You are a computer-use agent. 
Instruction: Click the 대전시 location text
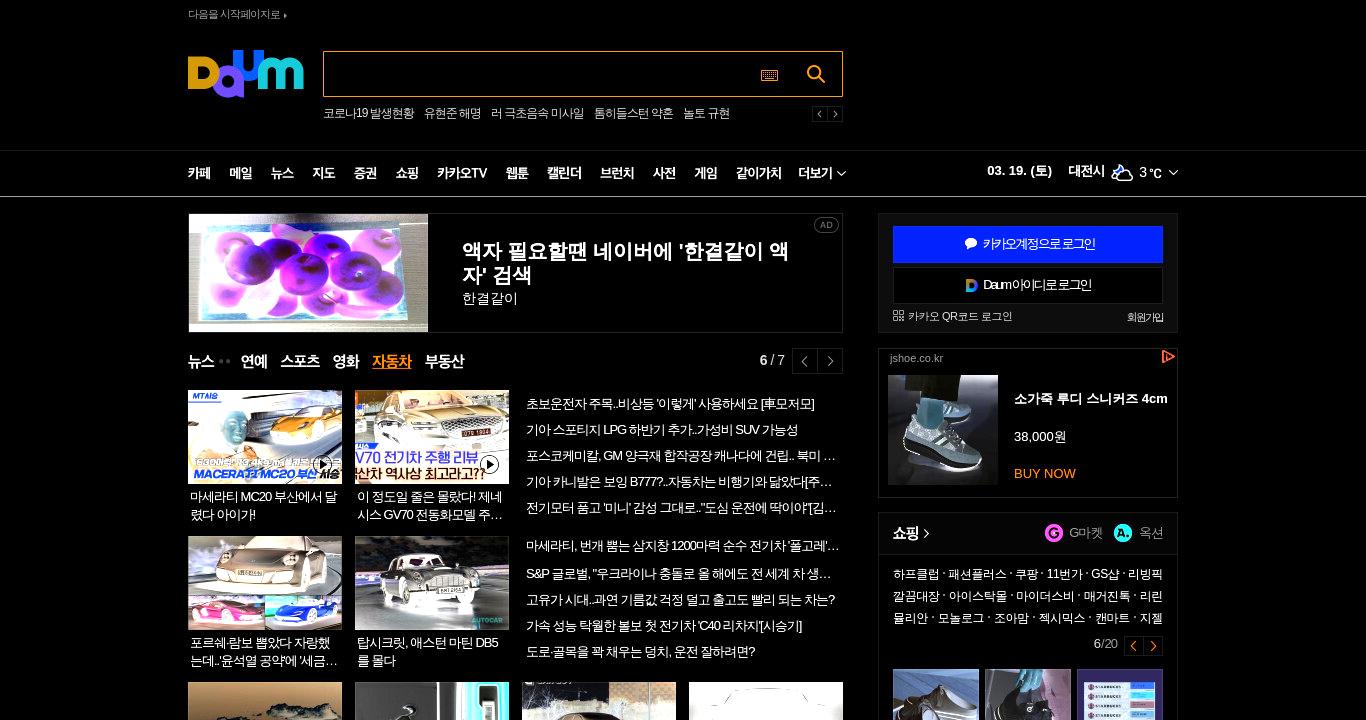tap(1086, 171)
